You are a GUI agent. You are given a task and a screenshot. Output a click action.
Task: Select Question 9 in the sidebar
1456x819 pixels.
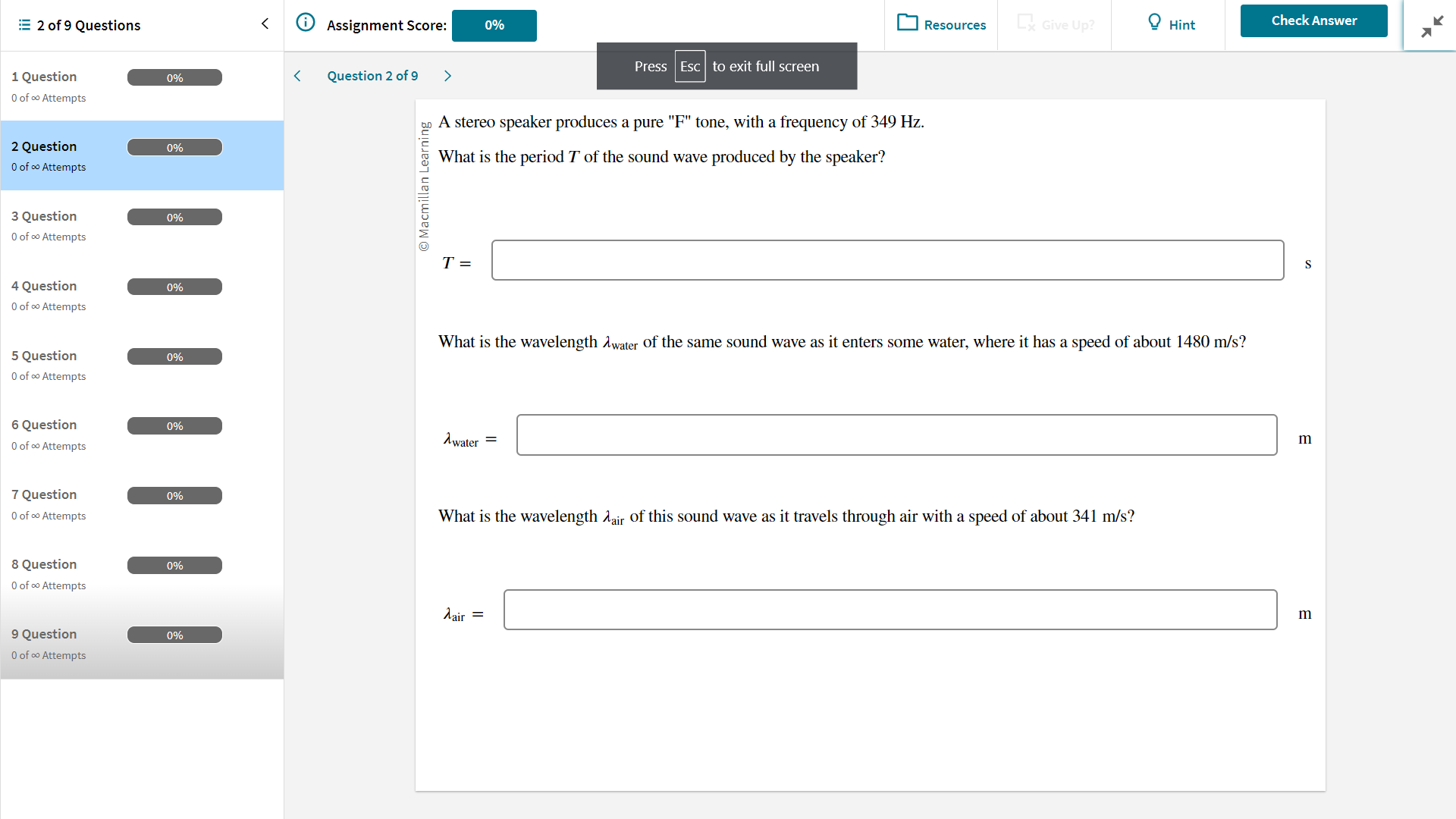[x=44, y=634]
